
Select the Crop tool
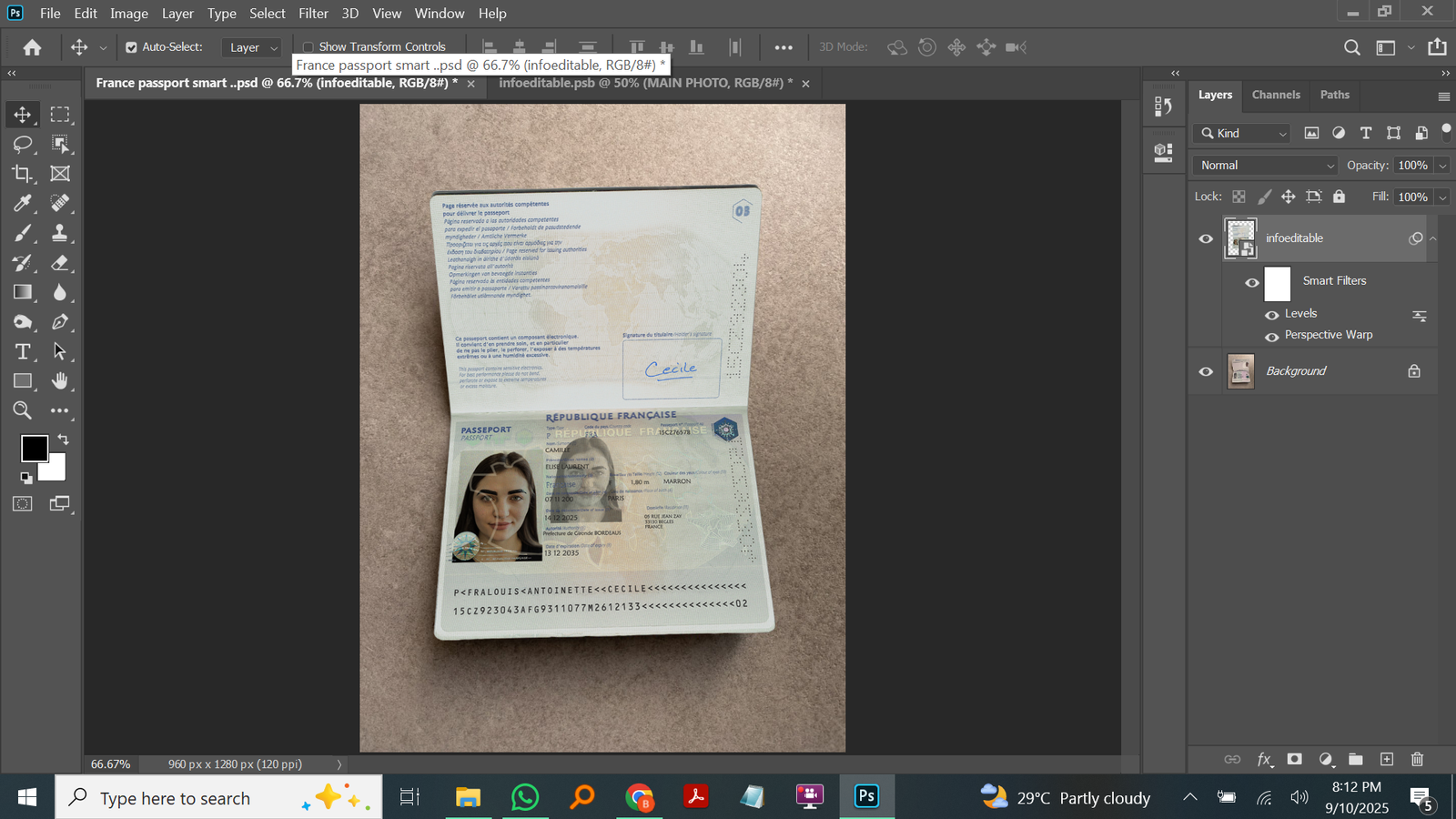[23, 174]
